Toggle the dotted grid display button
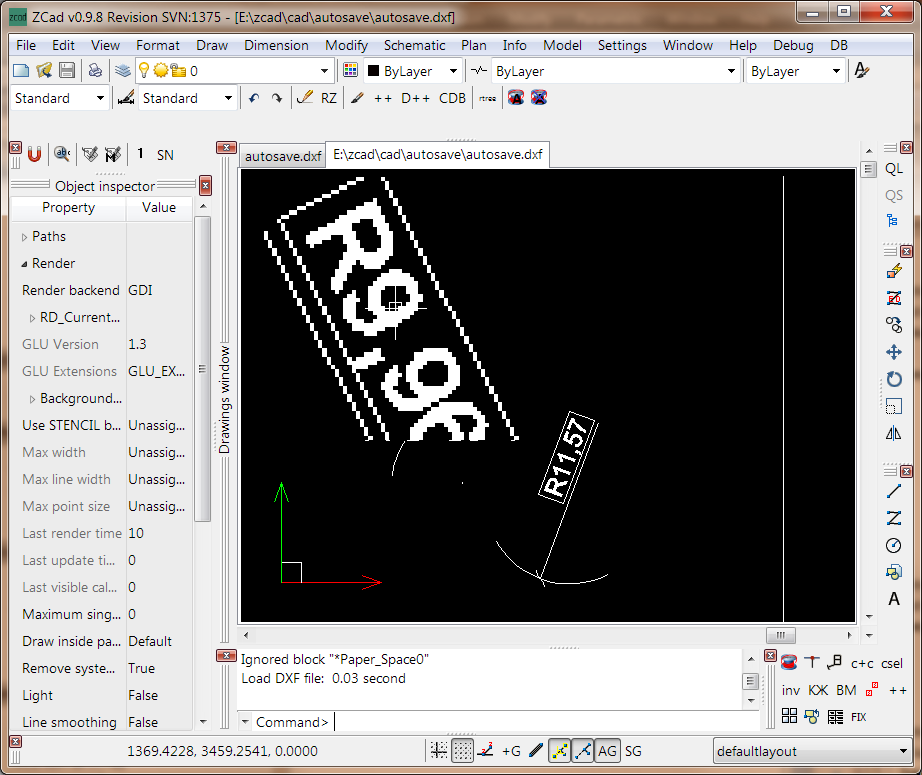The image size is (922, 775). pyautogui.click(x=462, y=751)
